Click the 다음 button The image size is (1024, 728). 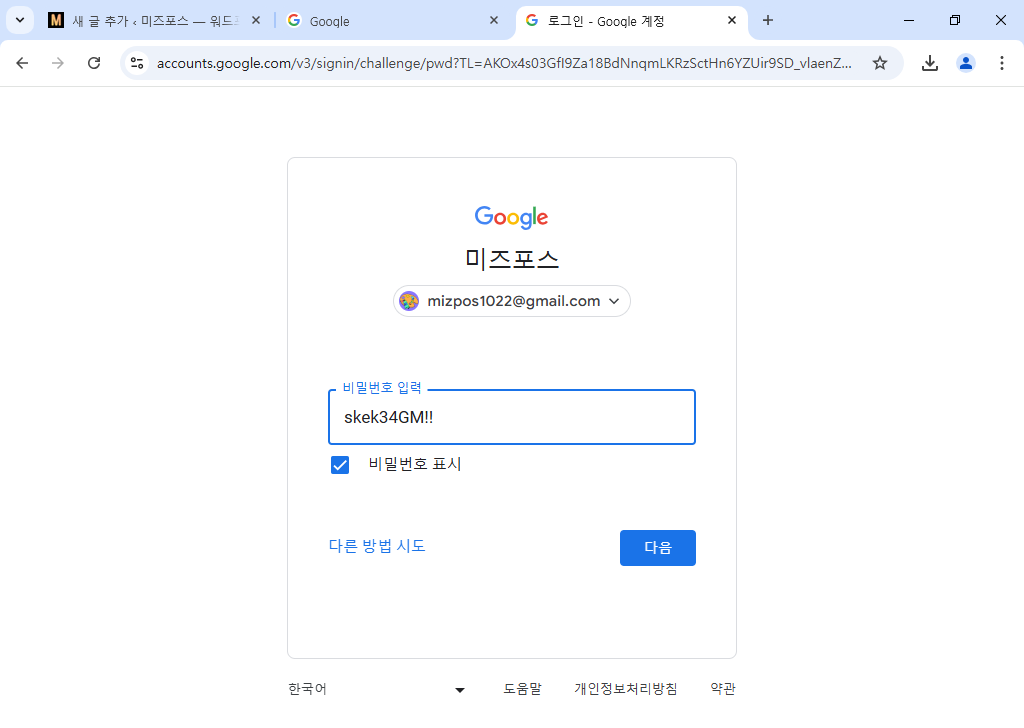pyautogui.click(x=658, y=548)
